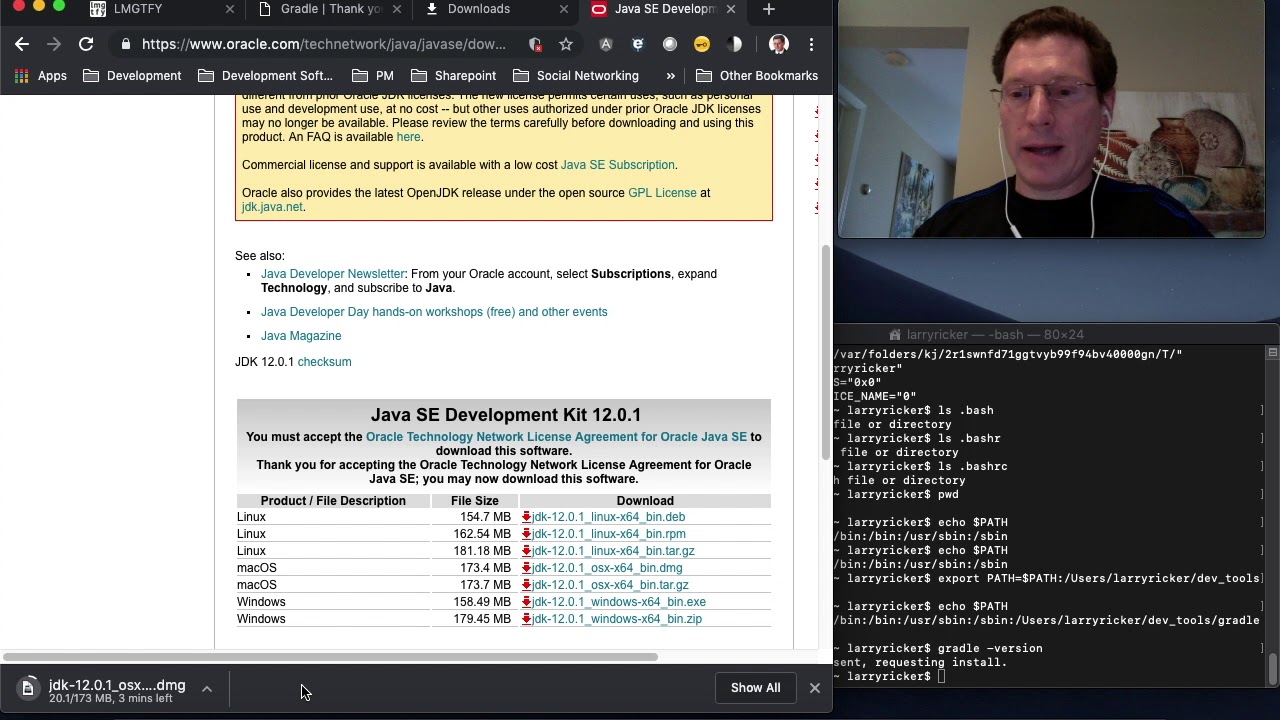1280x720 pixels.
Task: Click the Product / File Description header
Action: click(333, 501)
